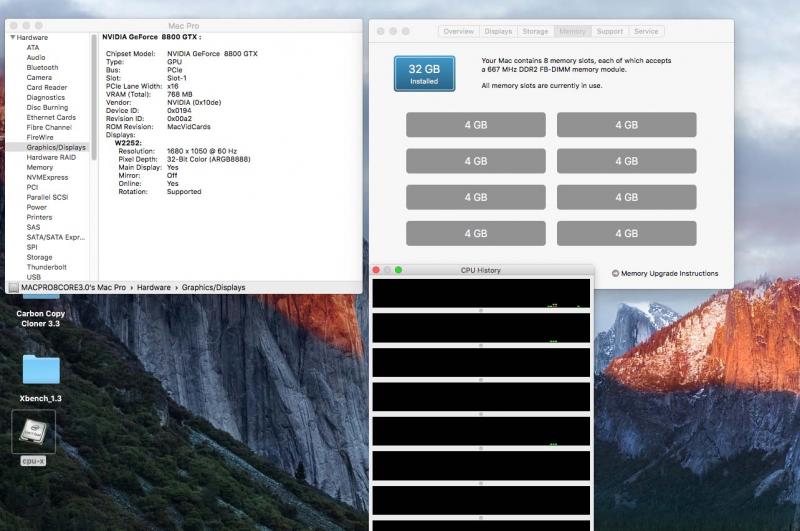Click the 32 GB Installed memory badge

[x=424, y=73]
